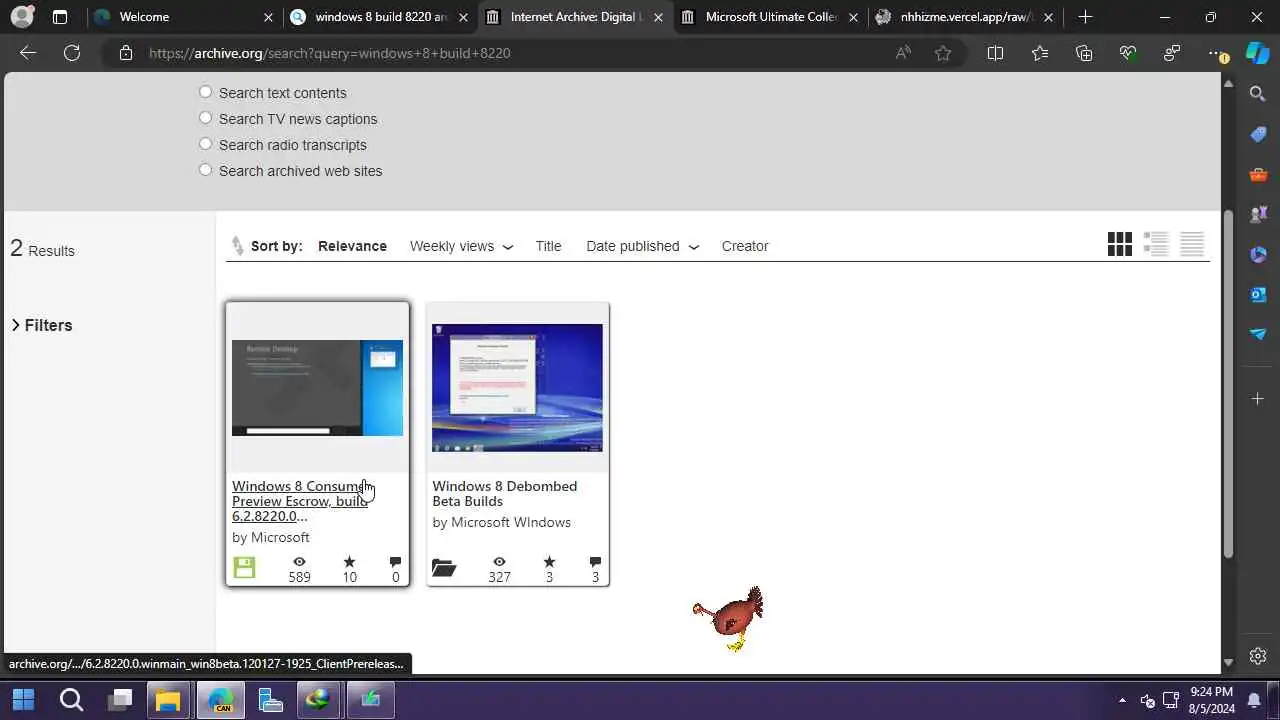1280x720 pixels.
Task: Open Windows 8 Consumer Preview Escrow link
Action: (304, 501)
